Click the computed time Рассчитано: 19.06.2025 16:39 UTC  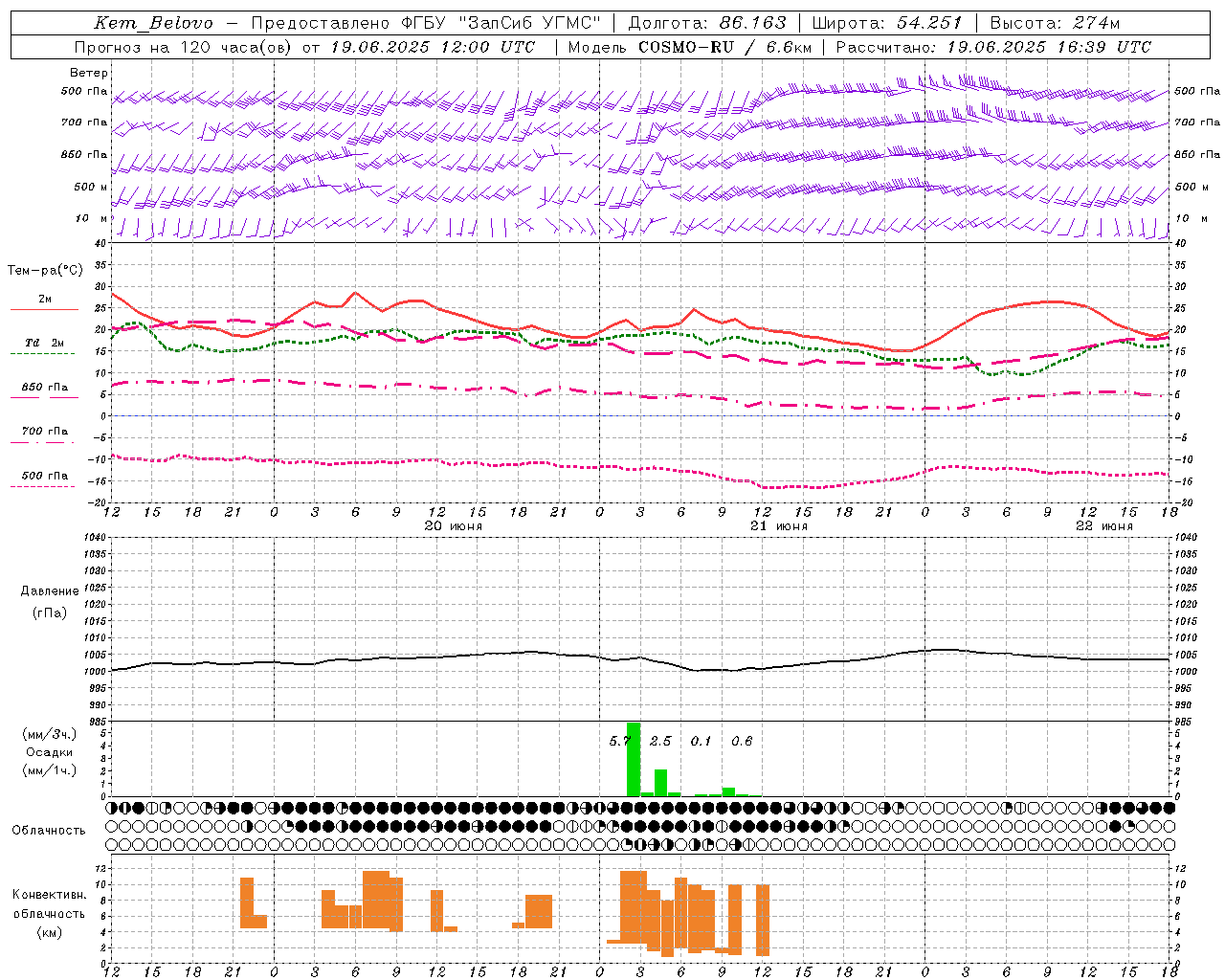(993, 47)
